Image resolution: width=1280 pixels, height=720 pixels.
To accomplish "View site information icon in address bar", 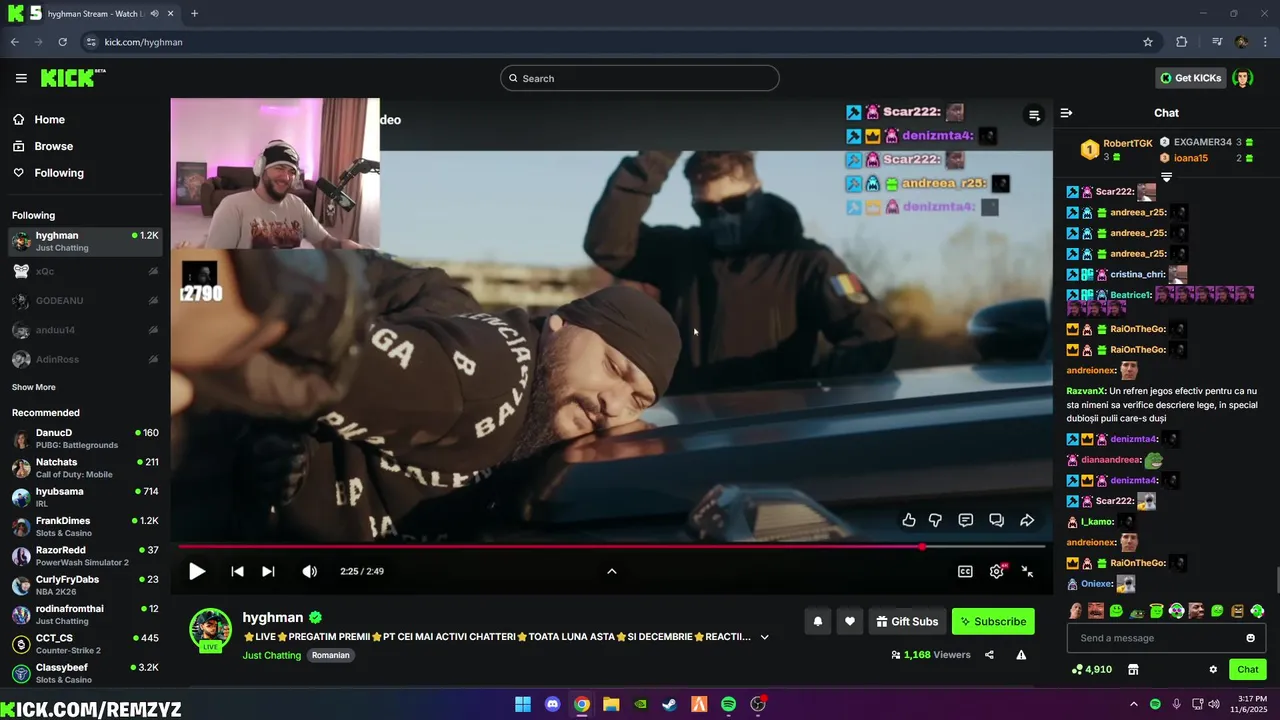I will [x=91, y=42].
